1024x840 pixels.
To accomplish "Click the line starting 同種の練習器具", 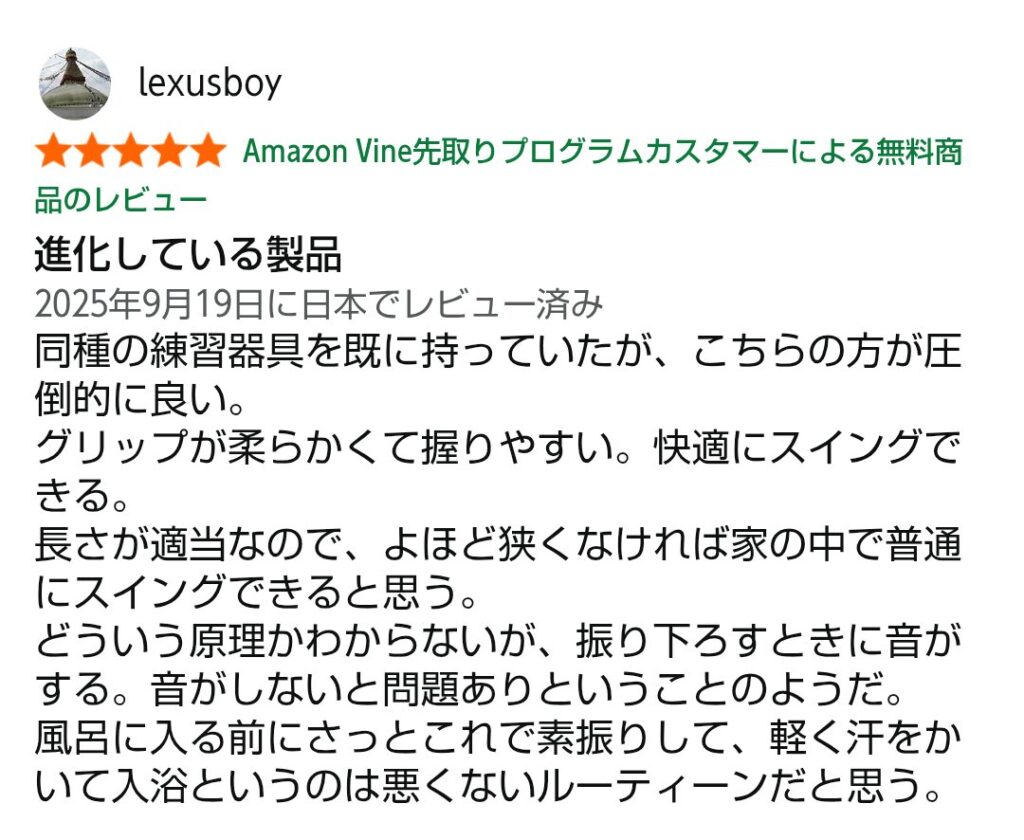I will [497, 353].
